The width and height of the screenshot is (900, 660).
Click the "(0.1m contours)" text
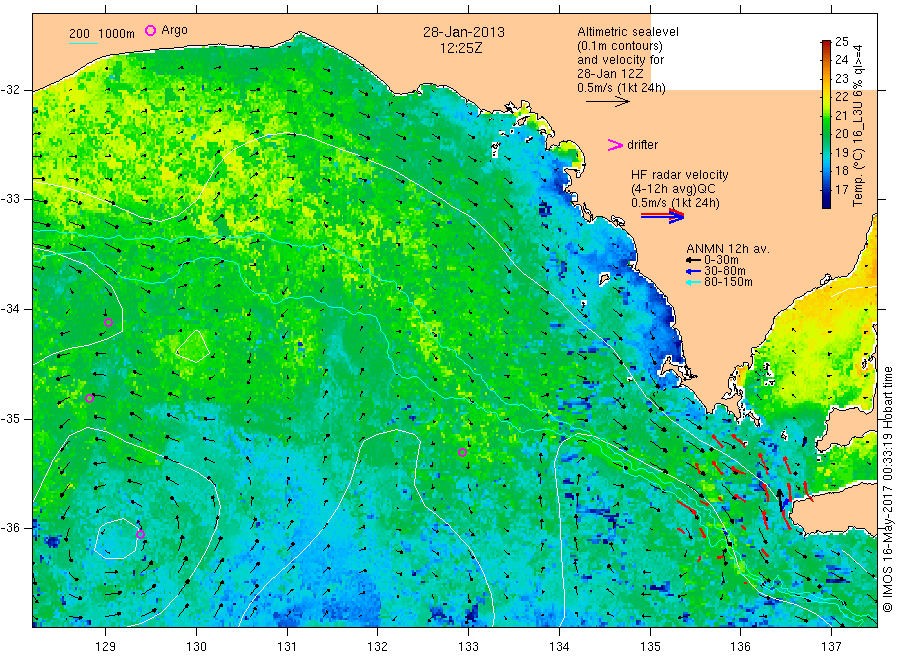(620, 46)
